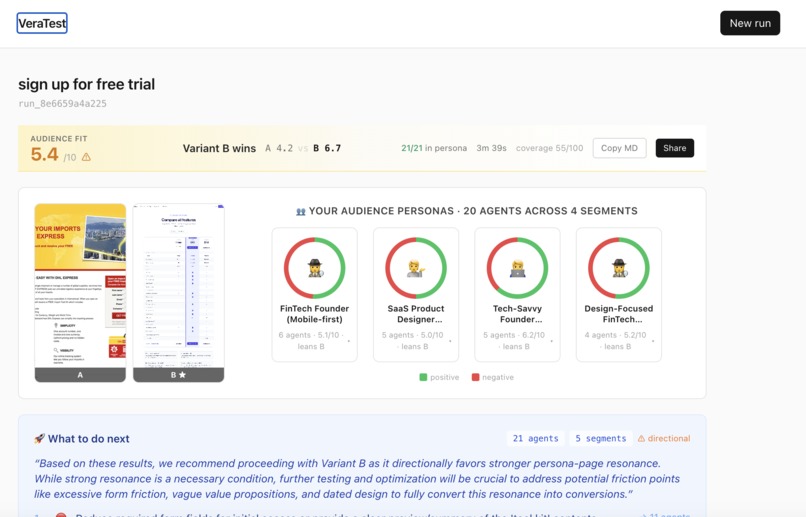Click the A 4.2 score text
Viewport: 806px width, 517px height.
279,148
